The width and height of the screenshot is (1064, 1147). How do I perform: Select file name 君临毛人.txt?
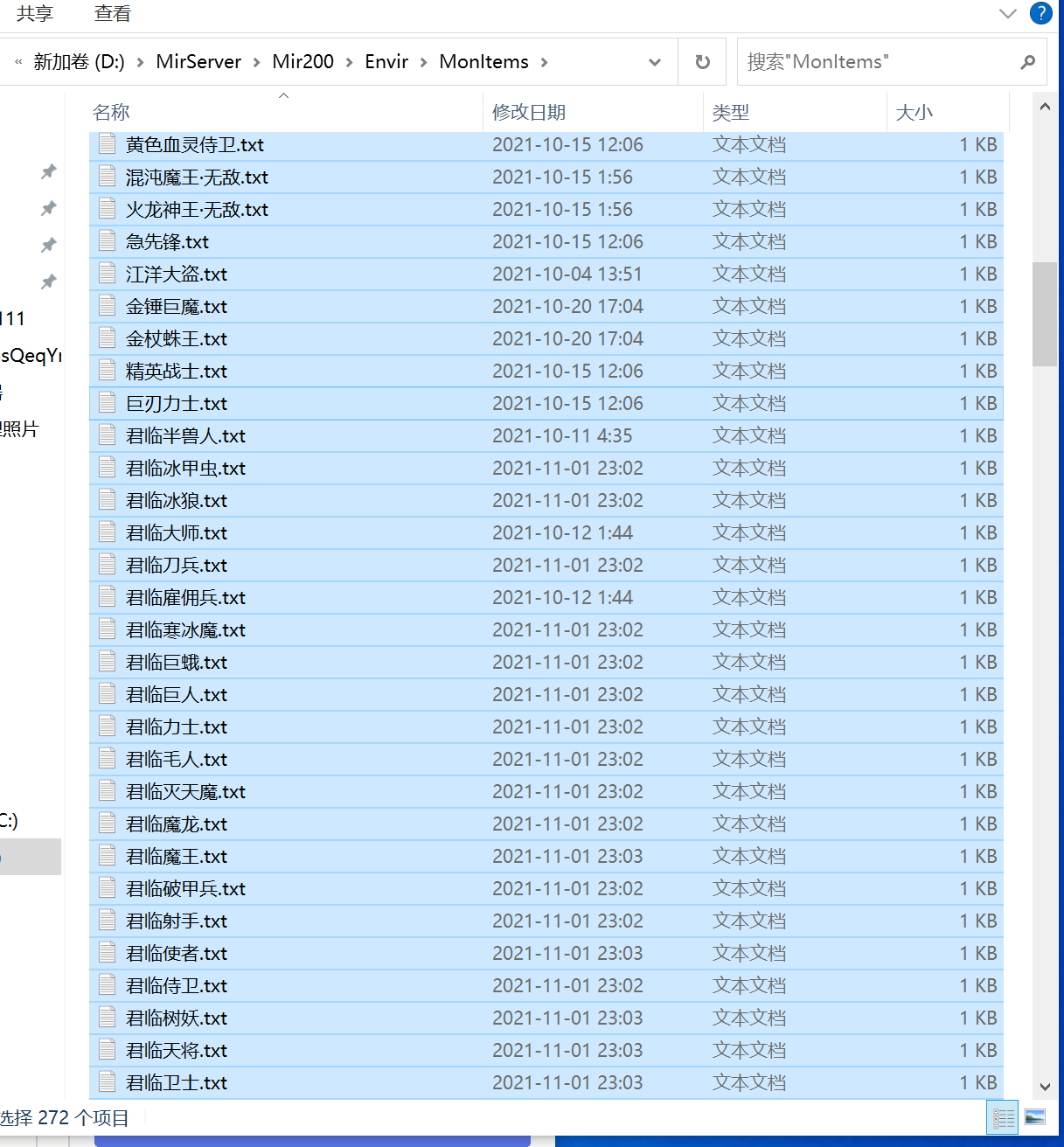(176, 759)
